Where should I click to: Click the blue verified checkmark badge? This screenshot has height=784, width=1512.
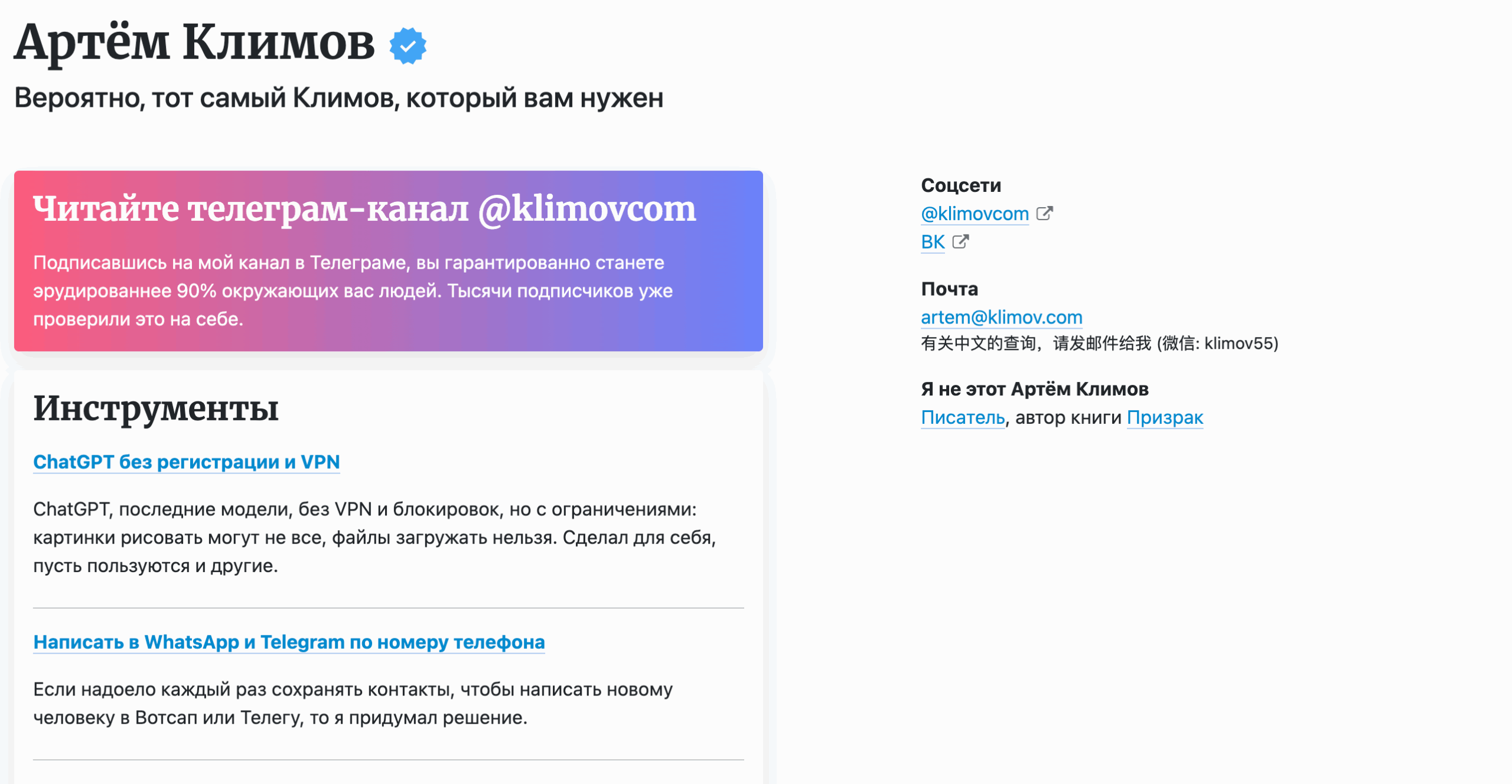(x=408, y=45)
